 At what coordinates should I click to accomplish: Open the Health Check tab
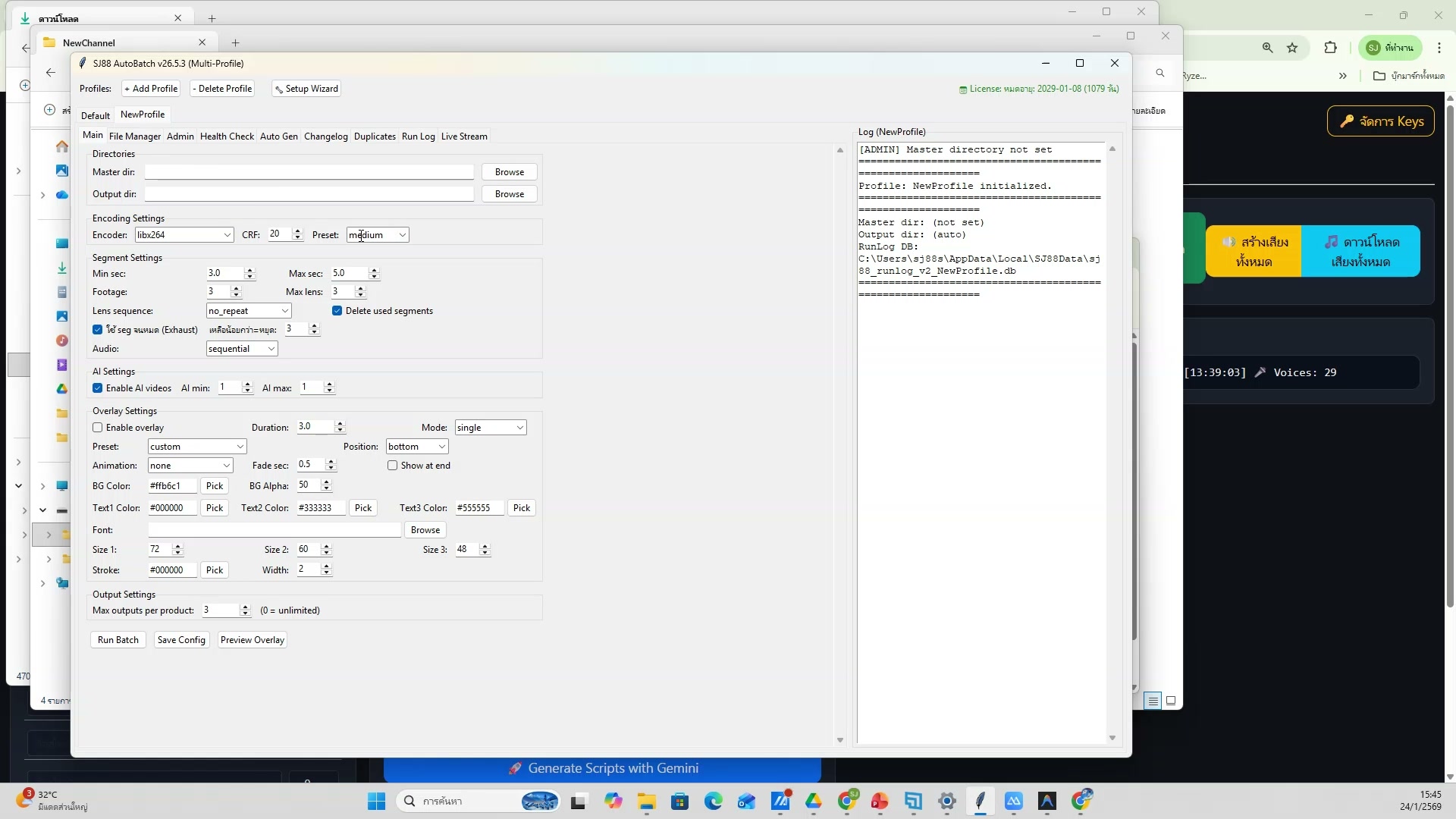coord(227,136)
